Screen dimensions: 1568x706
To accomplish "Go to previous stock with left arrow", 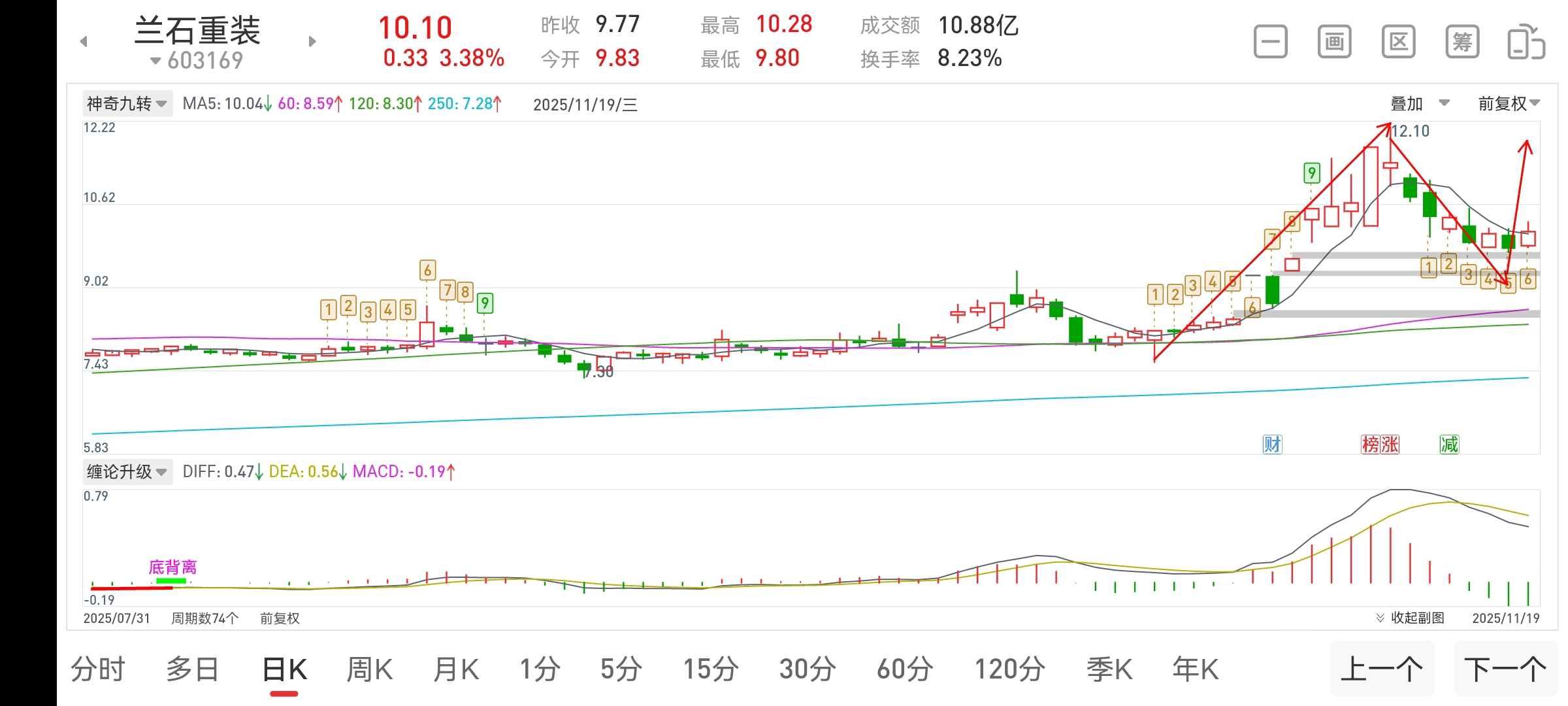I will click(84, 42).
